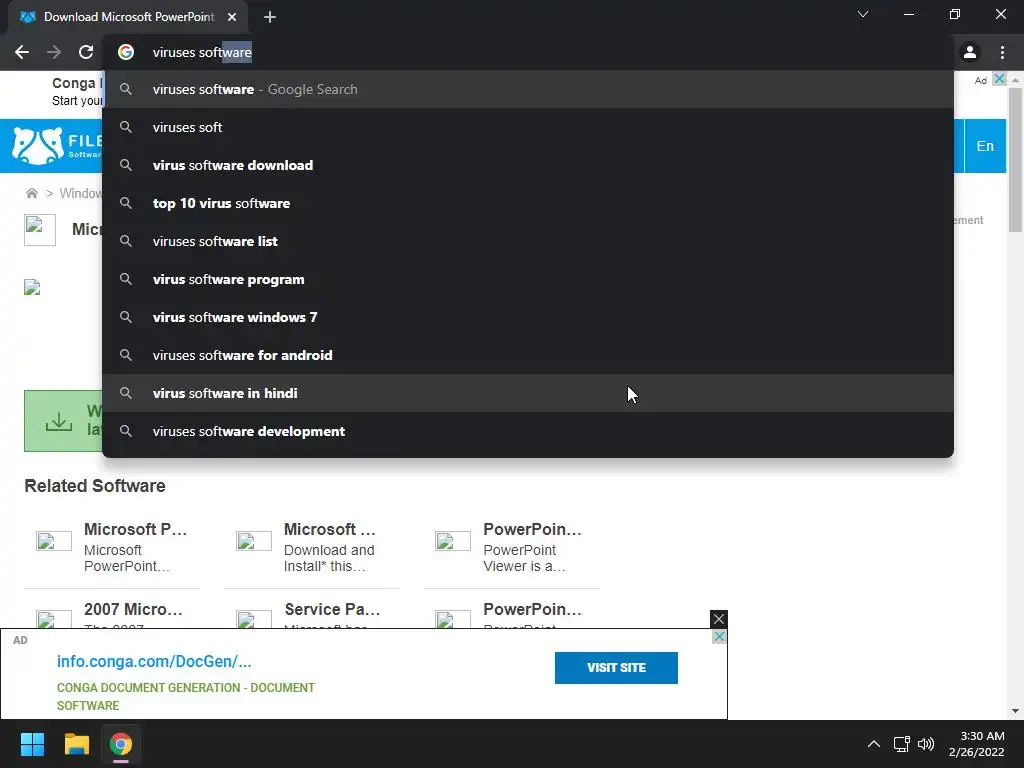Click the search icon beside 'virus software download'

coord(126,165)
